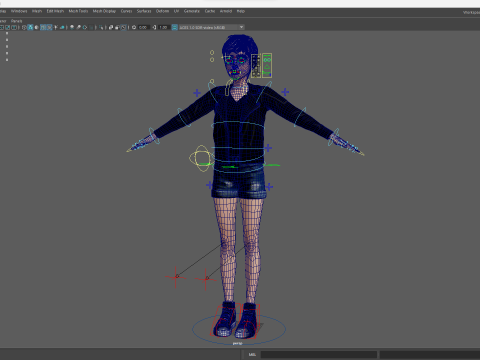Open the Mesh menu
The height and width of the screenshot is (360, 480).
[x=37, y=11]
